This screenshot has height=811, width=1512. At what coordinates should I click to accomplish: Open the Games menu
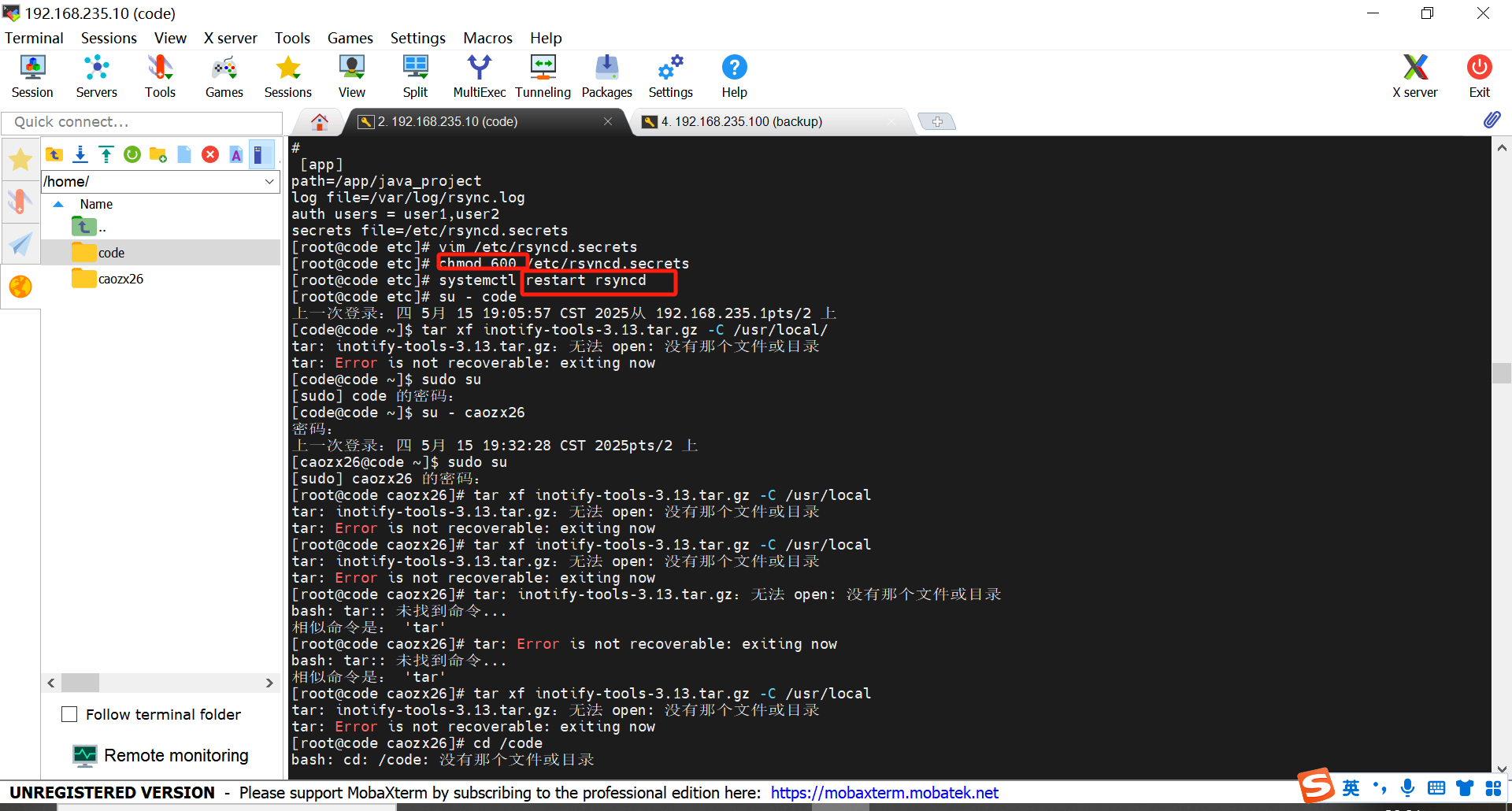350,38
